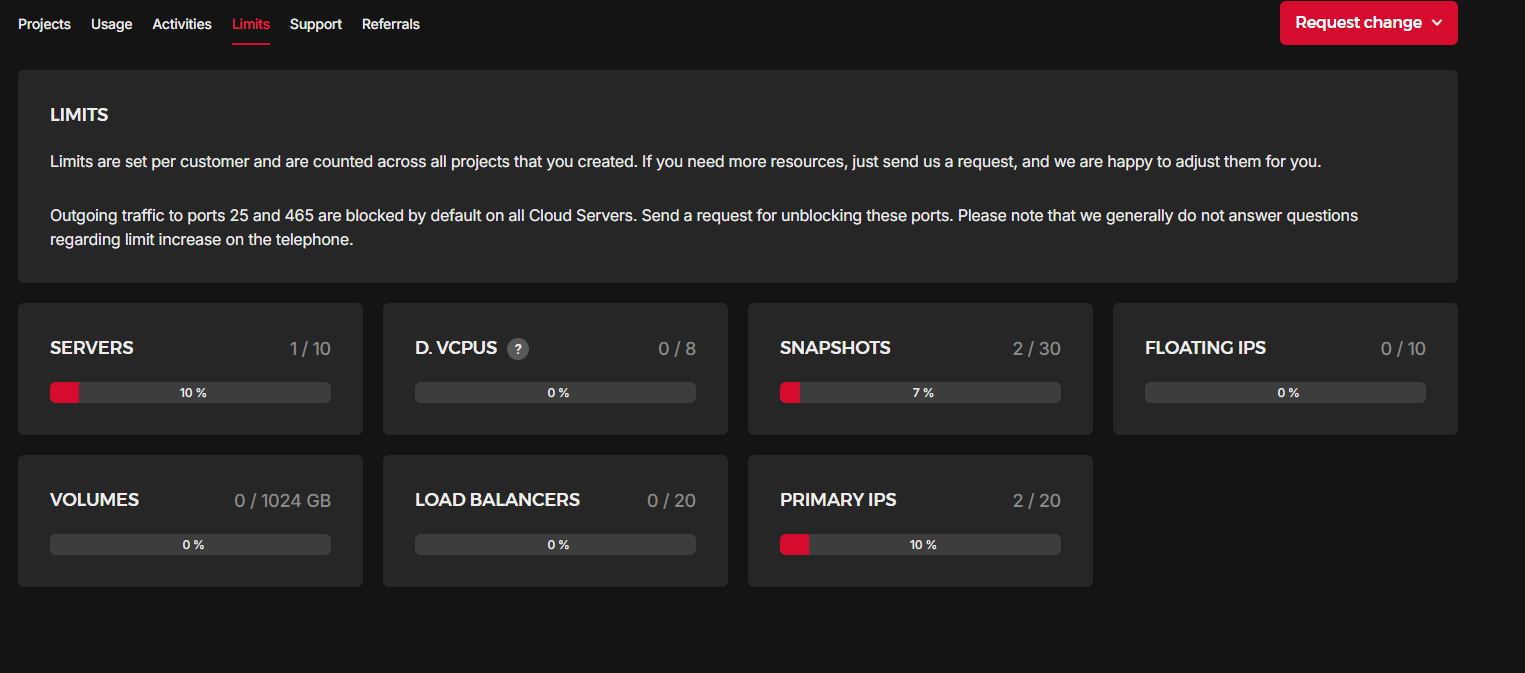Screen dimensions: 1525x673
Task: Click the LOAD BALANCERS card heading
Action: tap(497, 500)
